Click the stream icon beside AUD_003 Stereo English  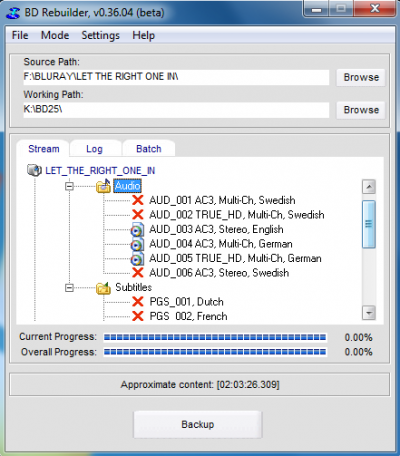point(137,229)
